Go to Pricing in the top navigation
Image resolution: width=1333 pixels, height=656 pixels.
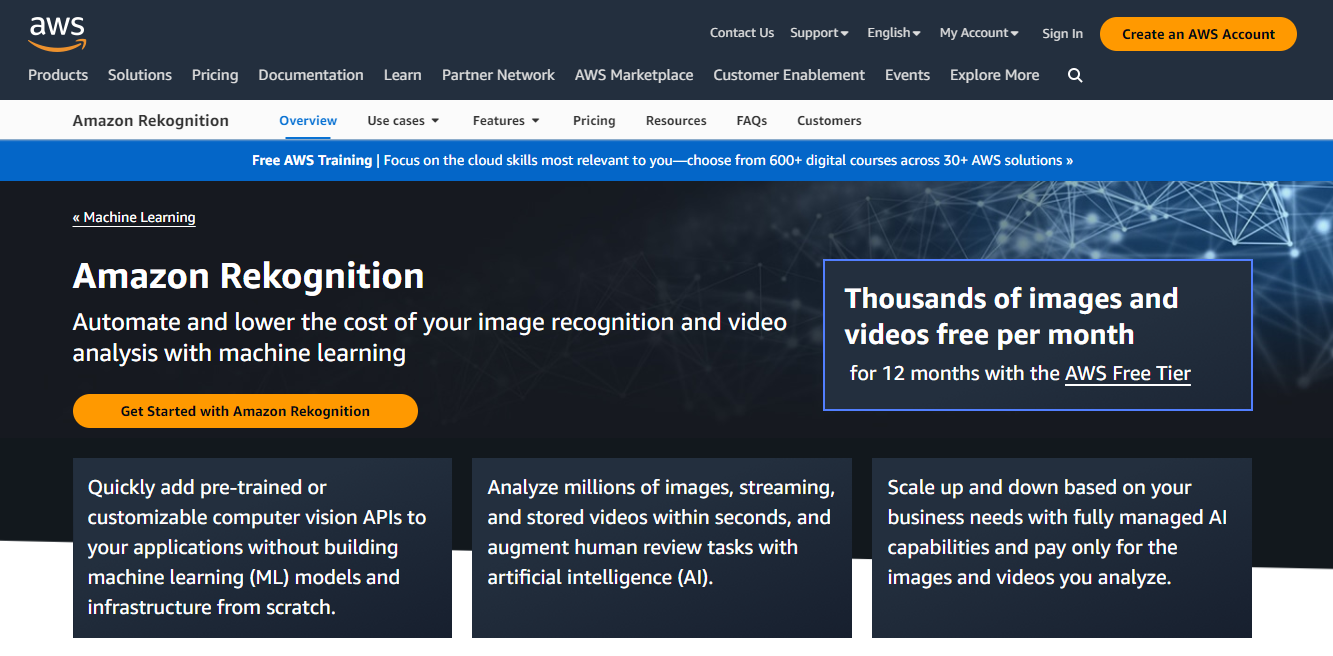click(215, 75)
